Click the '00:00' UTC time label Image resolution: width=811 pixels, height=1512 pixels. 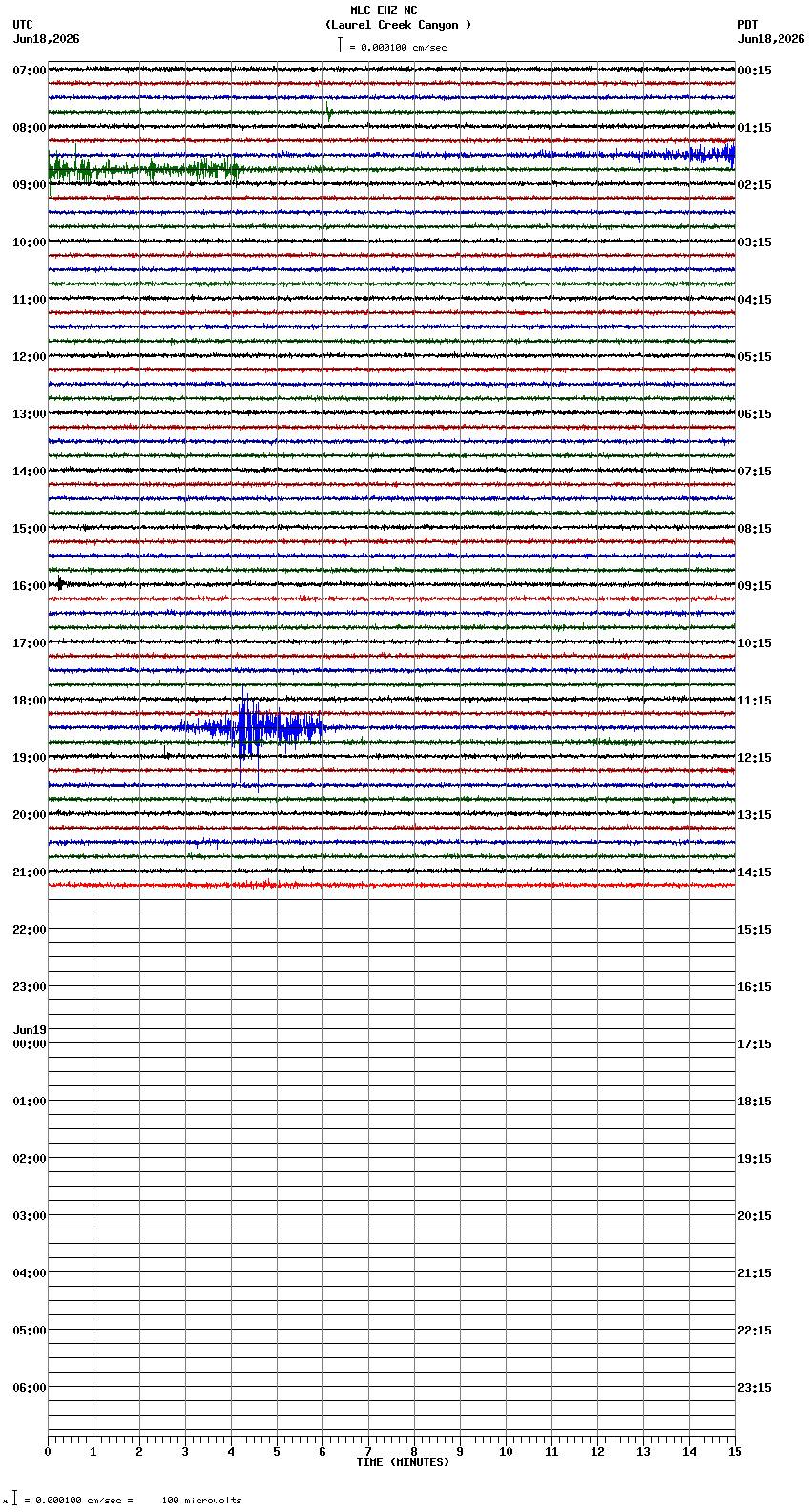coord(30,1043)
